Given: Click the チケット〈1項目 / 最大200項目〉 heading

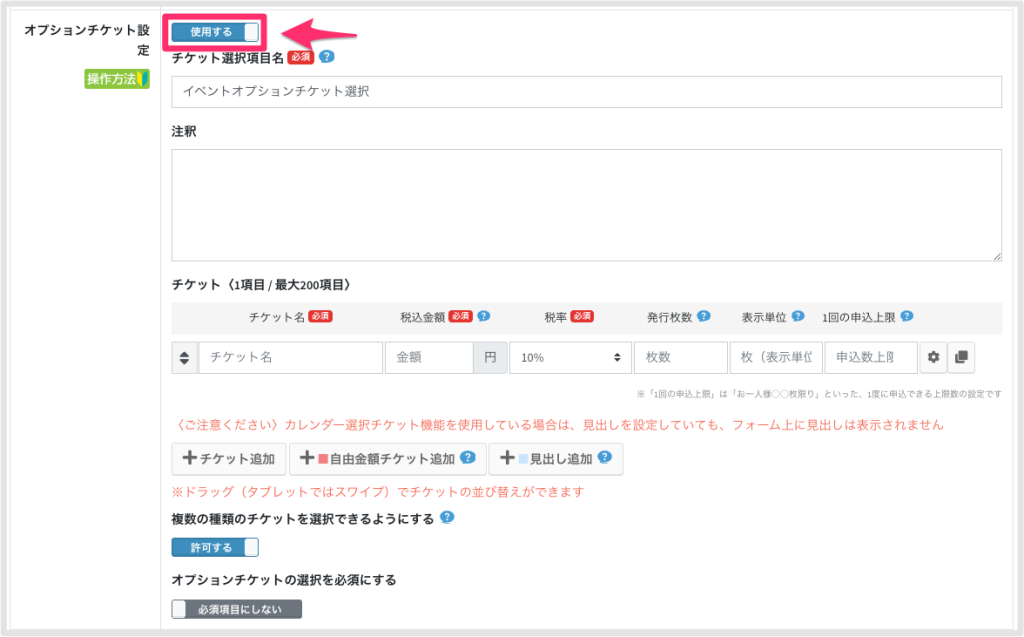Looking at the screenshot, I should [x=263, y=285].
